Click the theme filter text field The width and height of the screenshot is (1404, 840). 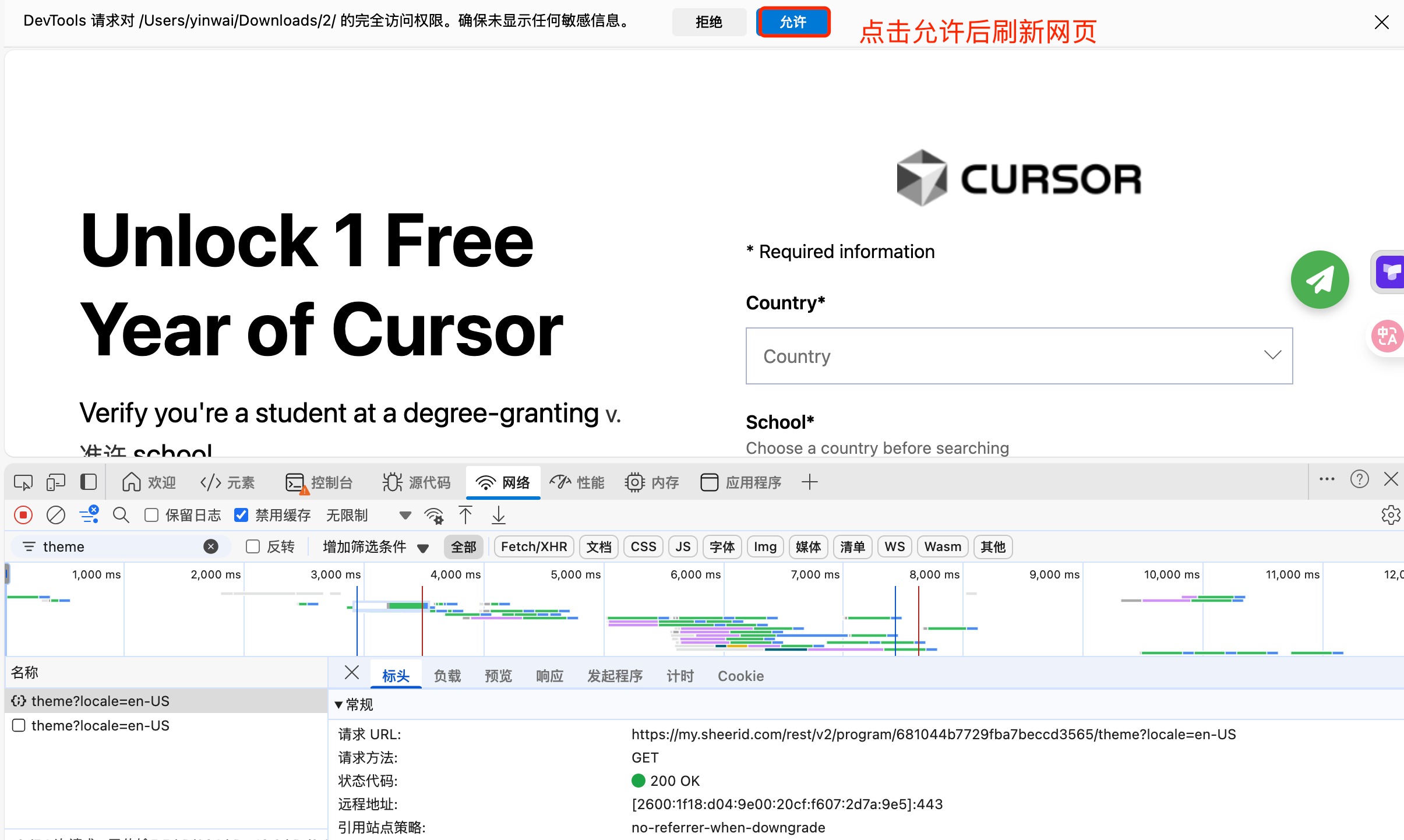tap(117, 546)
